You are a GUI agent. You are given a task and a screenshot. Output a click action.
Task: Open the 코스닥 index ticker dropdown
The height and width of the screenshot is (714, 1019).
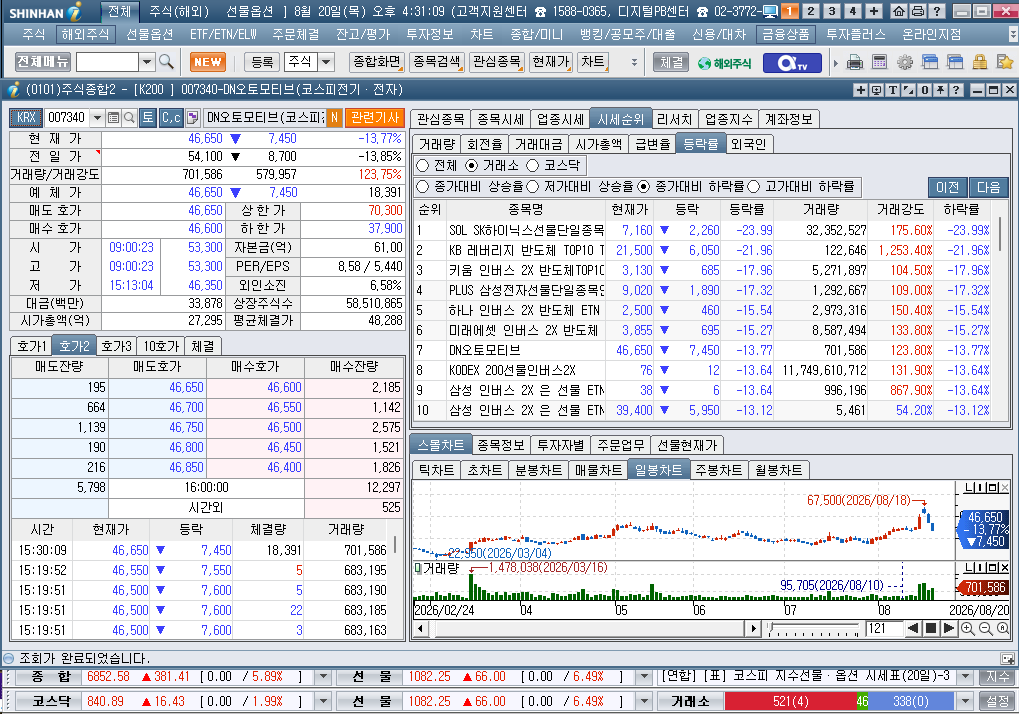pos(322,702)
